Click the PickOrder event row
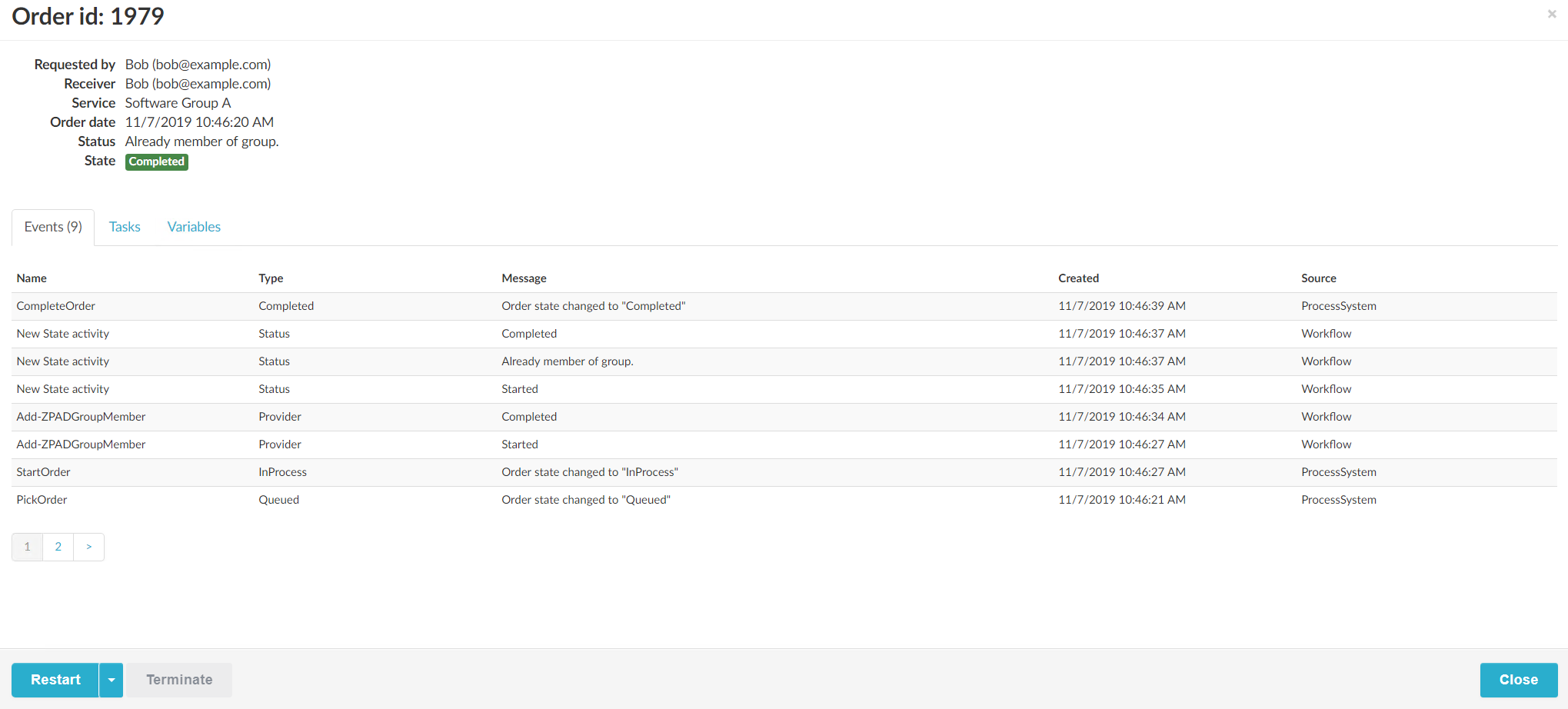Viewport: 1568px width, 709px height. click(x=42, y=500)
